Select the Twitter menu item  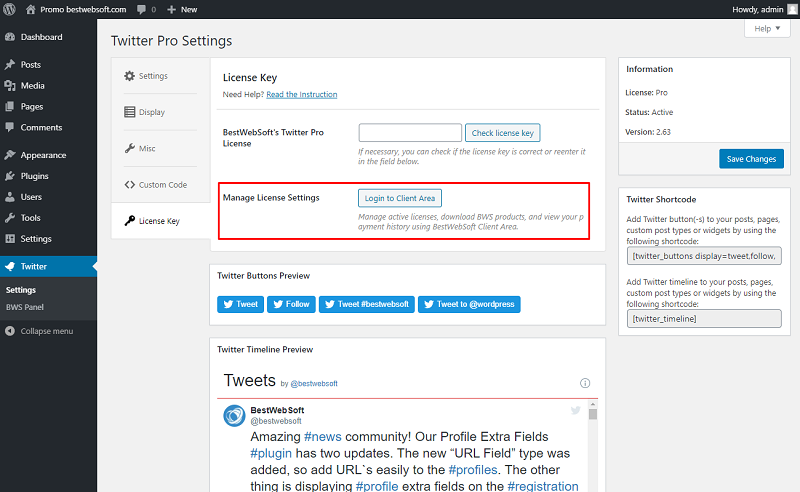[48, 266]
